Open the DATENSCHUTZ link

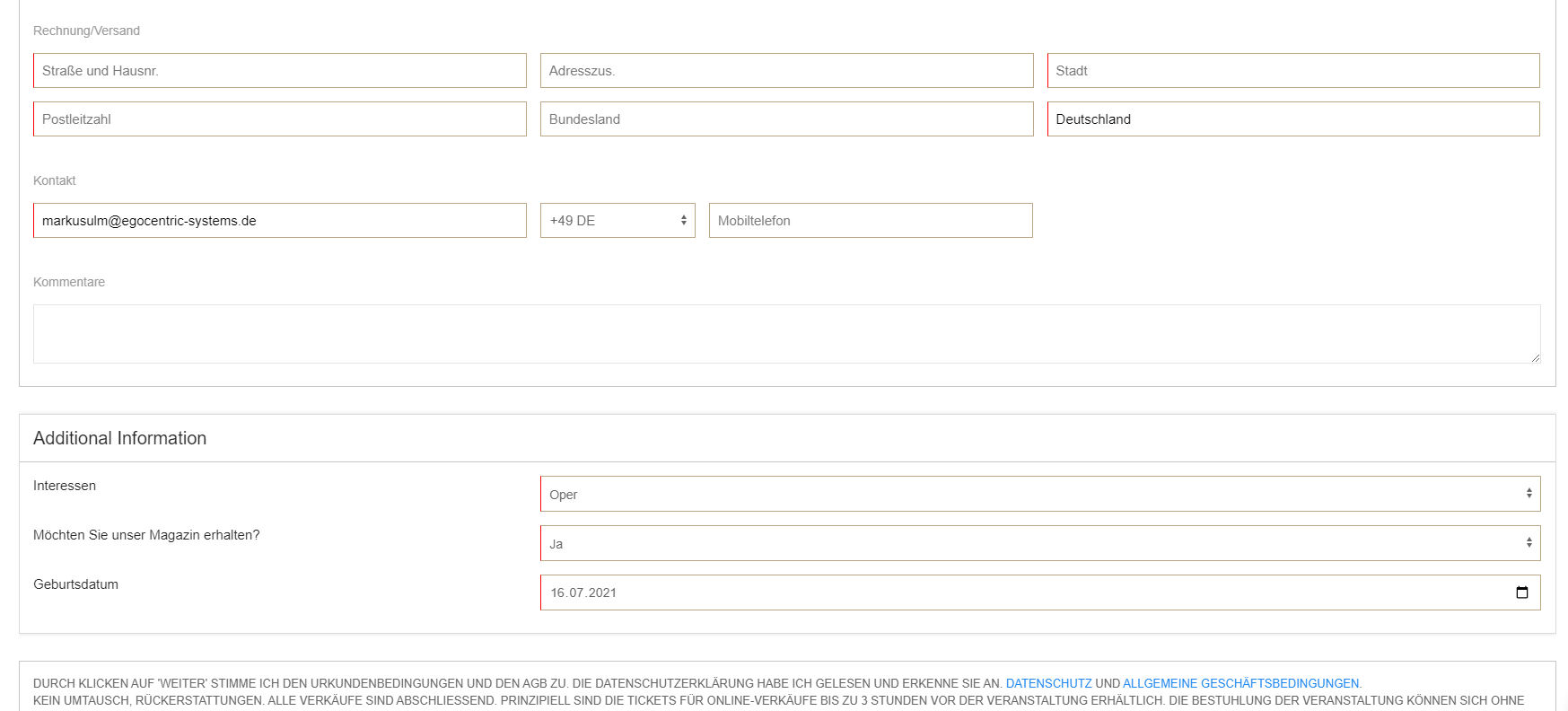[x=1048, y=683]
